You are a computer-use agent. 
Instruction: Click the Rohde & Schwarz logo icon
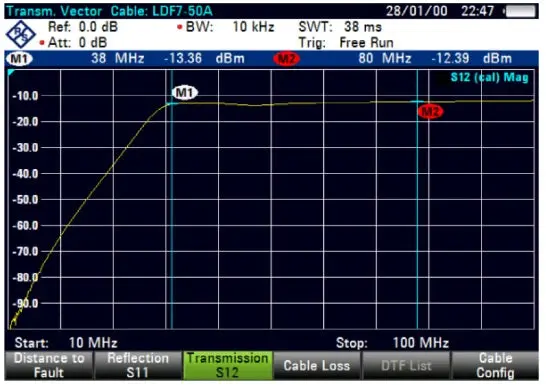click(21, 34)
